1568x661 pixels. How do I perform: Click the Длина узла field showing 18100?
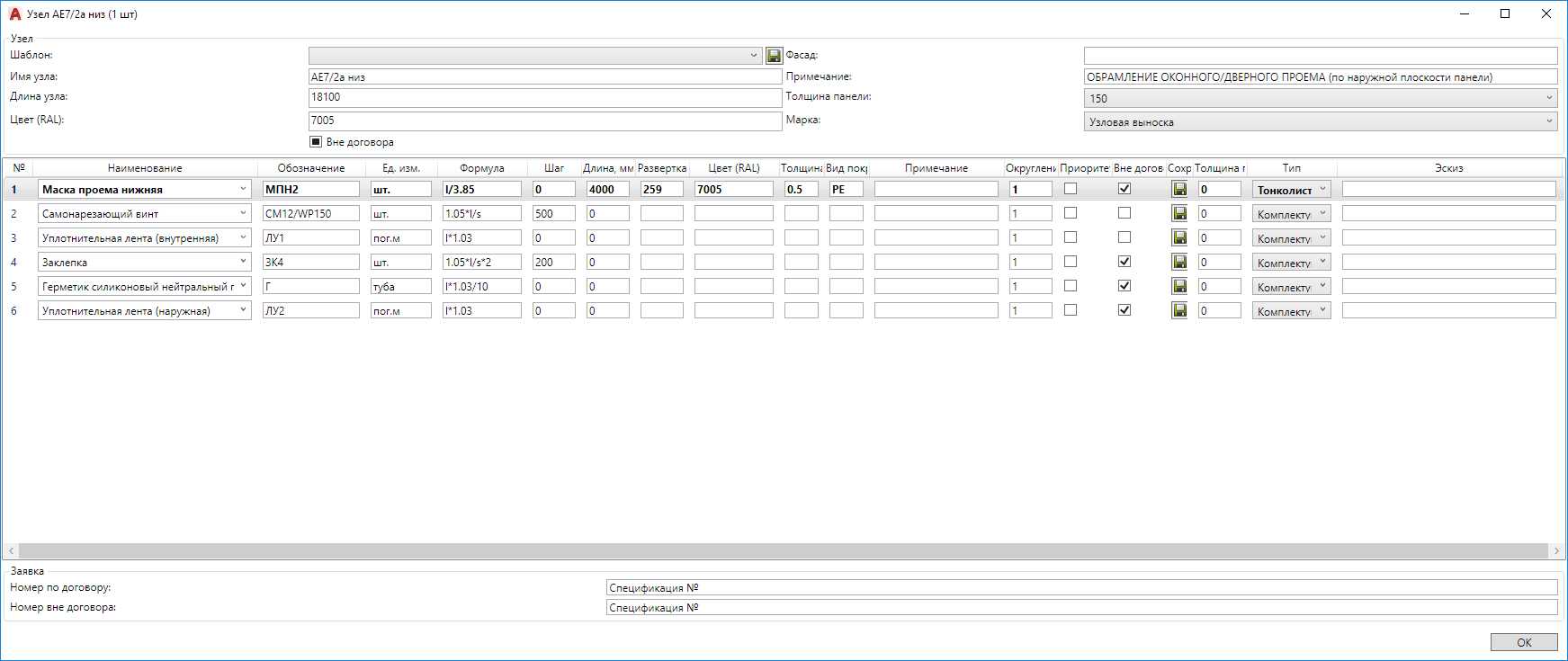point(545,97)
